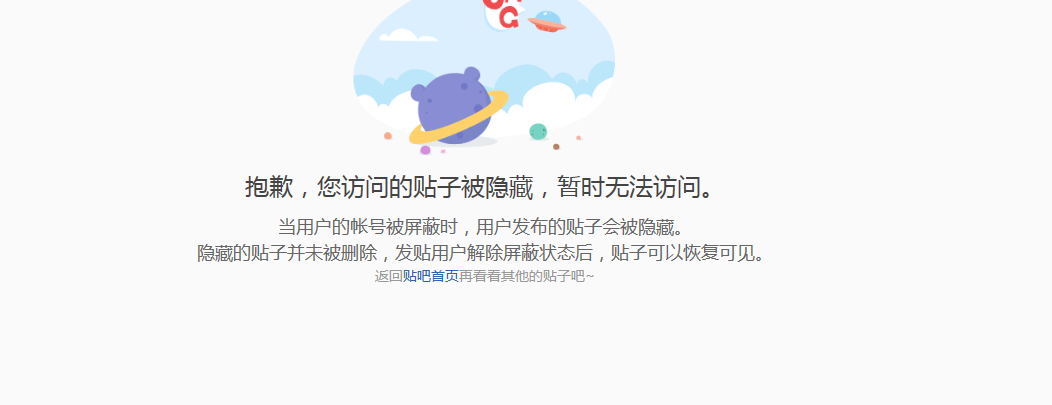Click the text 再看看其他的贴子吧~
1052x405 pixels.
coord(527,276)
